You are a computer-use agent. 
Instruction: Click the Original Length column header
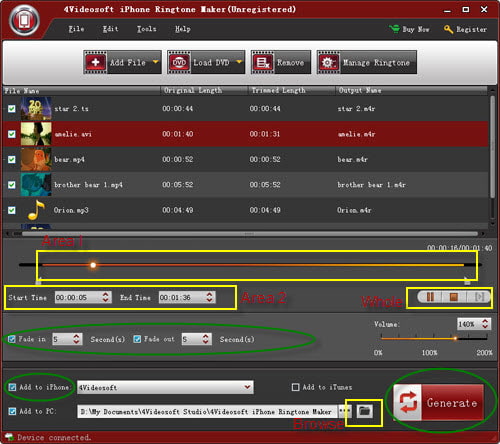tap(193, 90)
